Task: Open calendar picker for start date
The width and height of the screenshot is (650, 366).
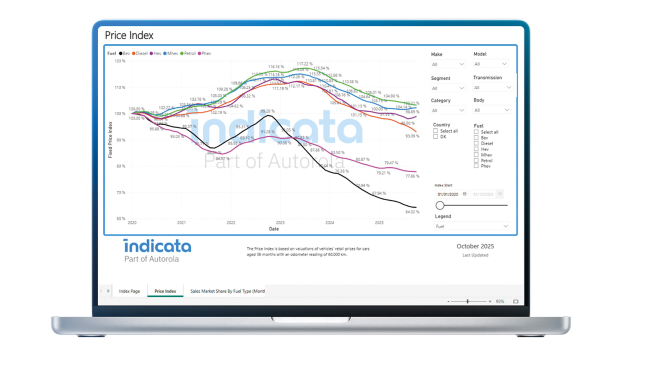Action: point(465,194)
